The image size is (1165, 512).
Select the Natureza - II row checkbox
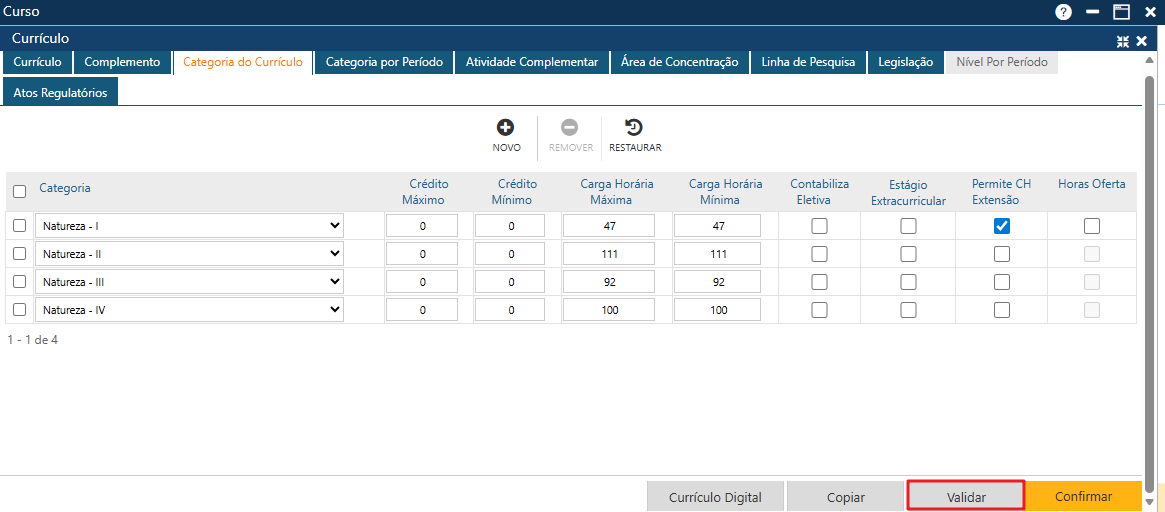[x=20, y=253]
